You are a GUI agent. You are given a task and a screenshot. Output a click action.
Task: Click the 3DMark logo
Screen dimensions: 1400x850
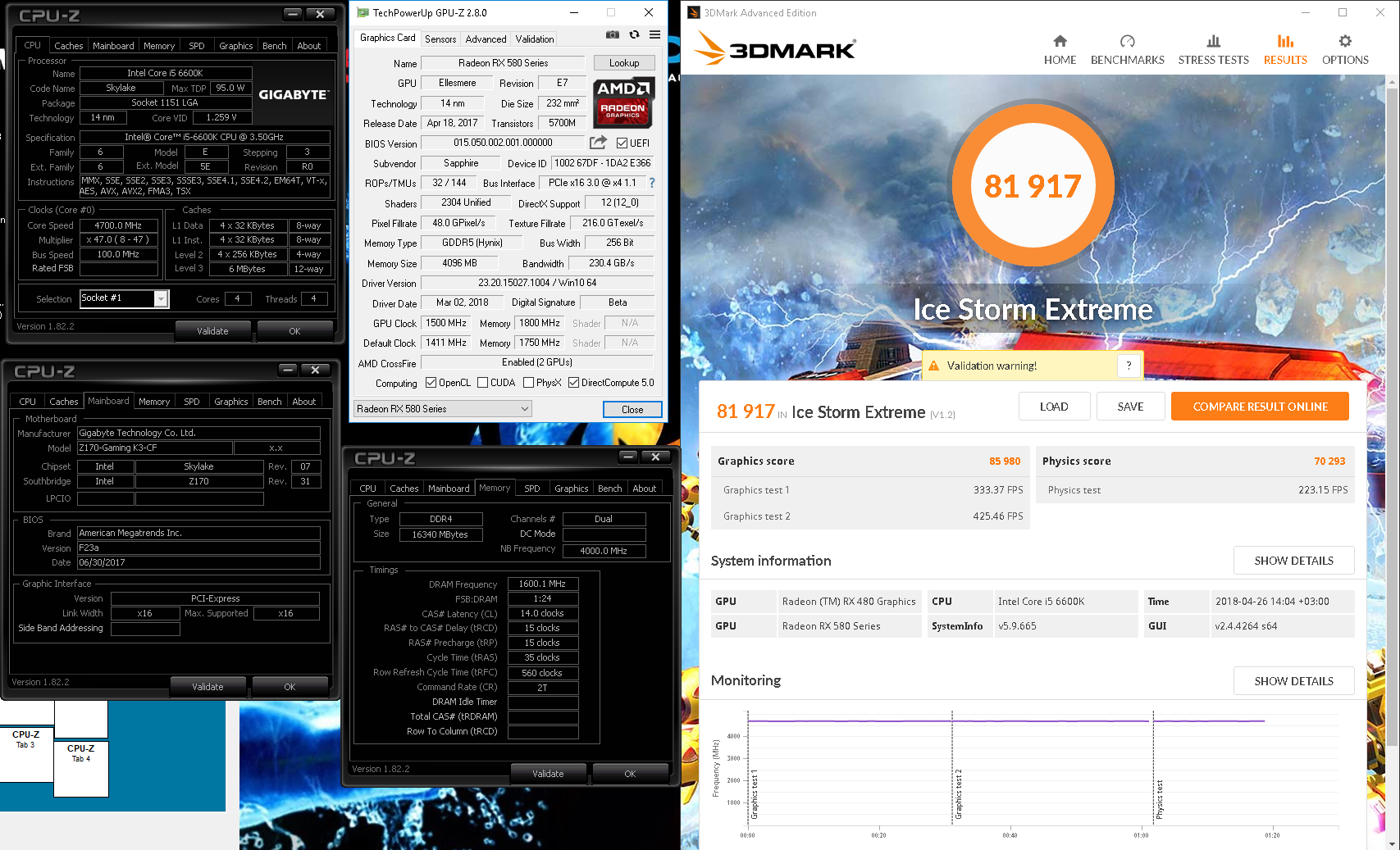point(775,49)
